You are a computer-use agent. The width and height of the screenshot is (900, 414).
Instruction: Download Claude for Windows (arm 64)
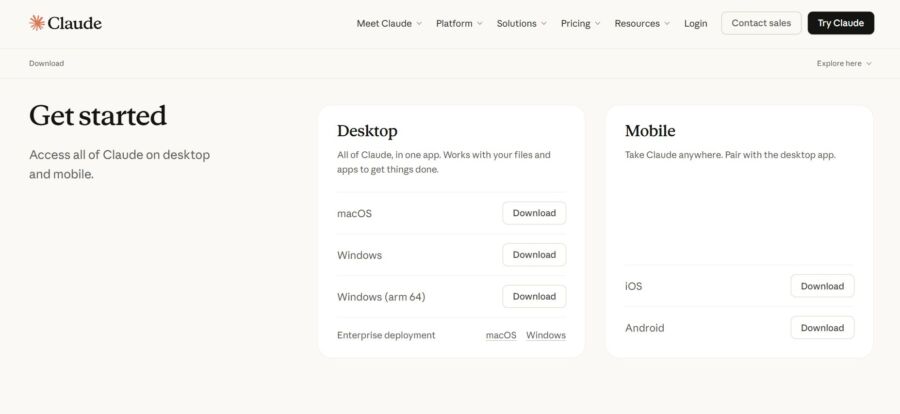534,296
